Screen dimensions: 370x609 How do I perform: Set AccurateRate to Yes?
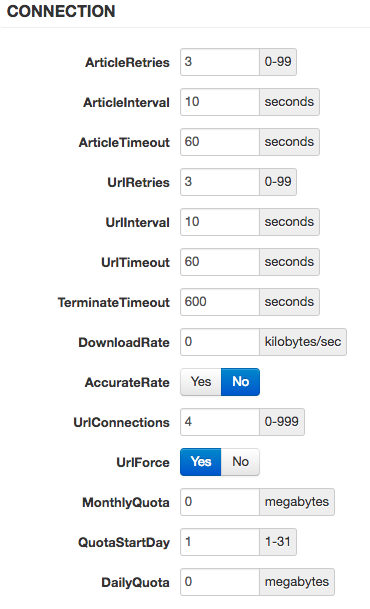[201, 382]
